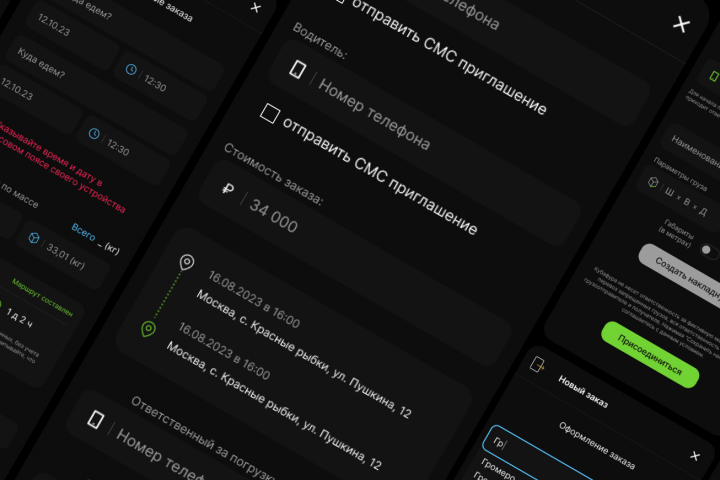
Task: Select the 16.08.2023 в 16:00 date beside the green pin
Action: tap(224, 351)
